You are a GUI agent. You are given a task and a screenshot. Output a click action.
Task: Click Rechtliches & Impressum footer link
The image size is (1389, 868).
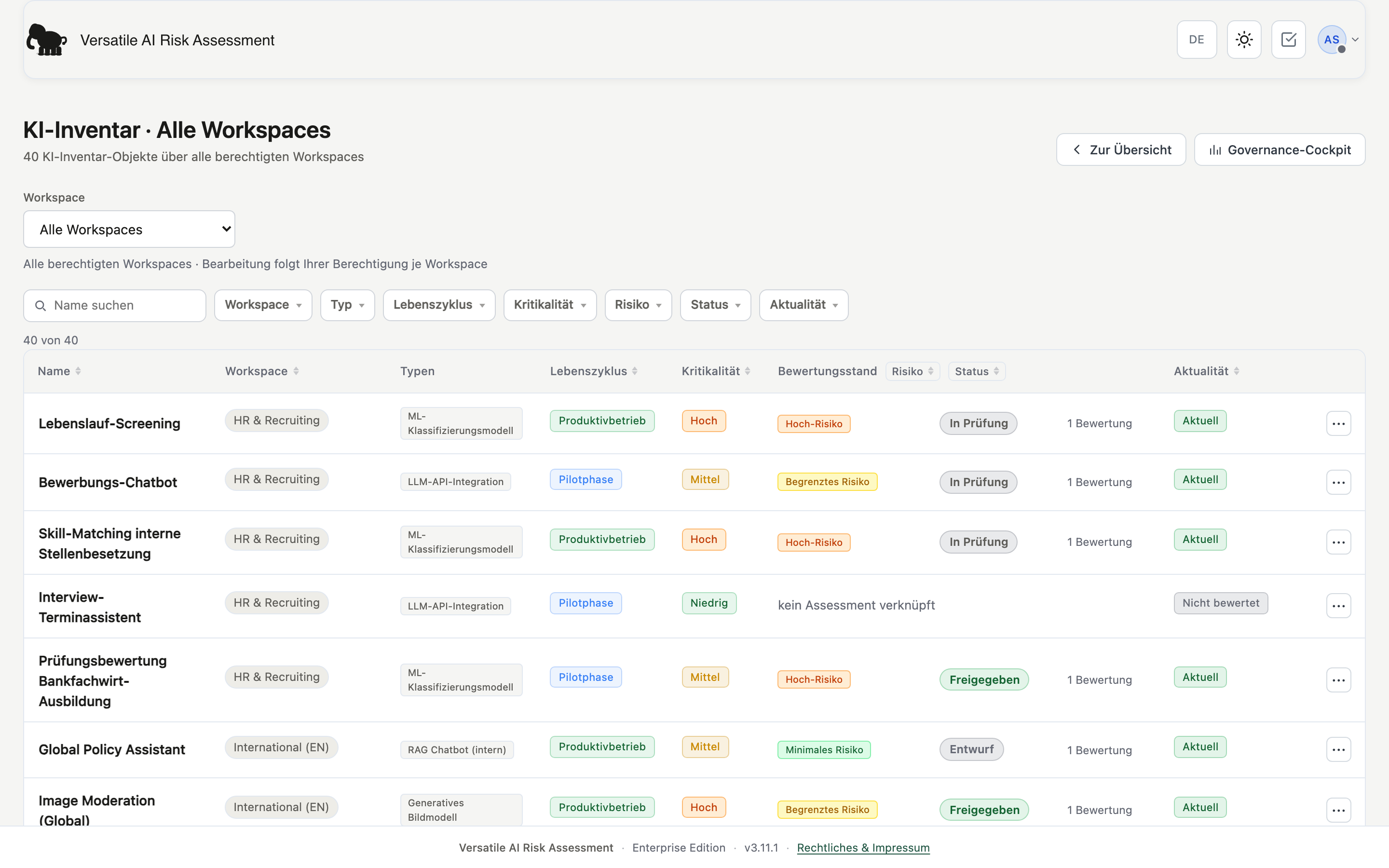863,847
